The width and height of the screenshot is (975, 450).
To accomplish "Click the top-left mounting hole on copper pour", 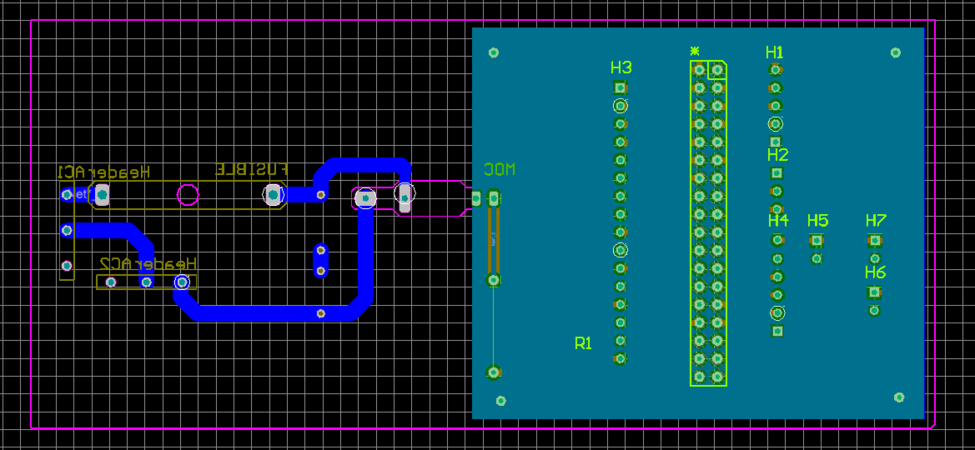I will click(x=492, y=53).
